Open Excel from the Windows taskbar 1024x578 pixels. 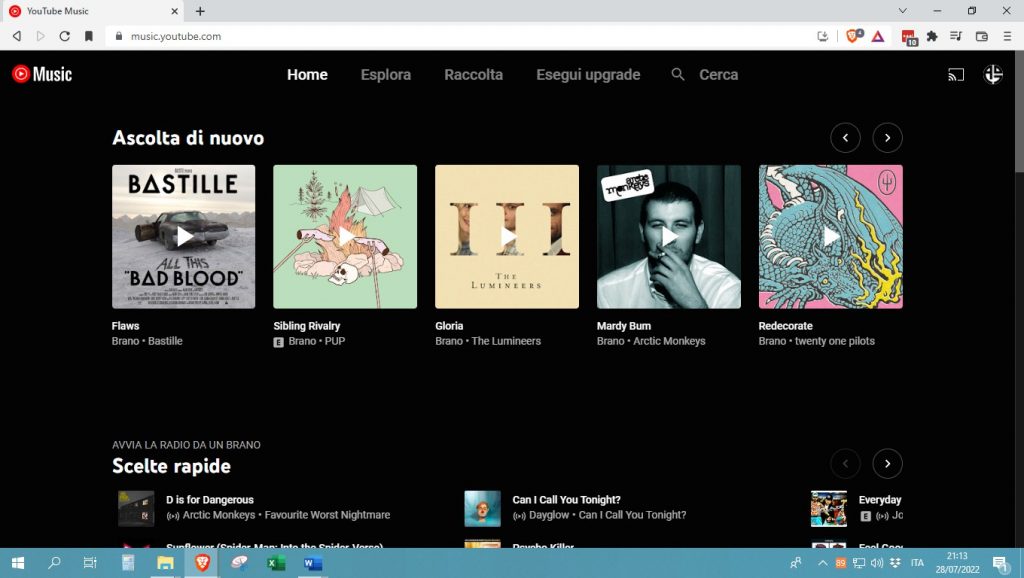275,563
